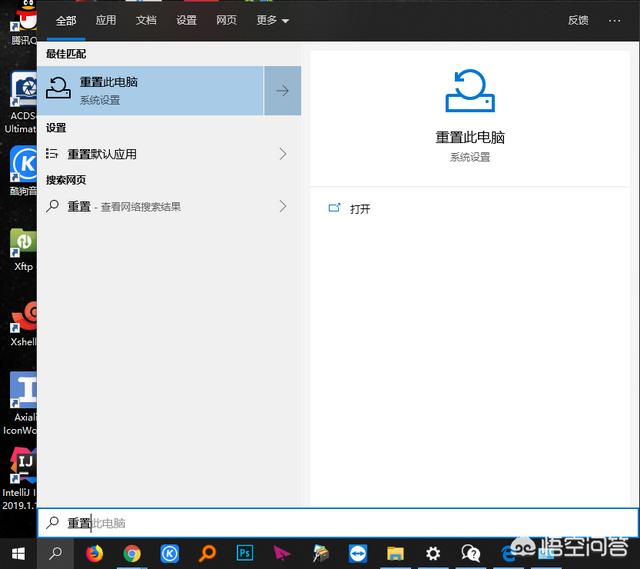Open Tencent QQ desktop shortcut
The width and height of the screenshot is (640, 569).
23,22
